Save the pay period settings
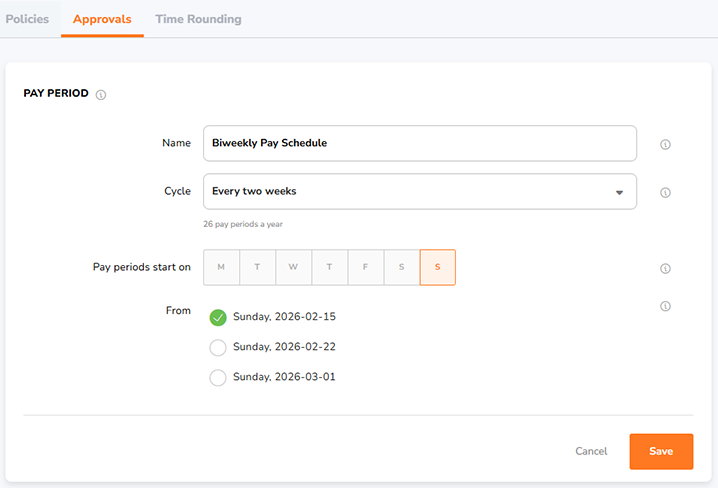 point(660,451)
